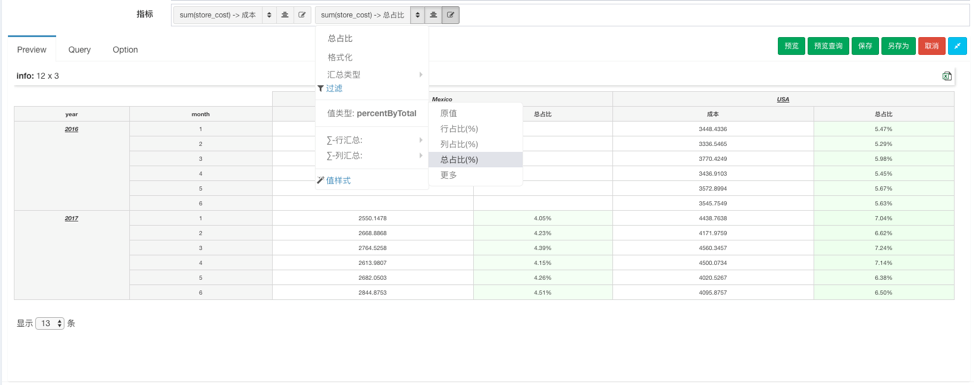Click the edit icon for 总占比 metric
Viewport: 974px width, 385px height.
(x=450, y=15)
